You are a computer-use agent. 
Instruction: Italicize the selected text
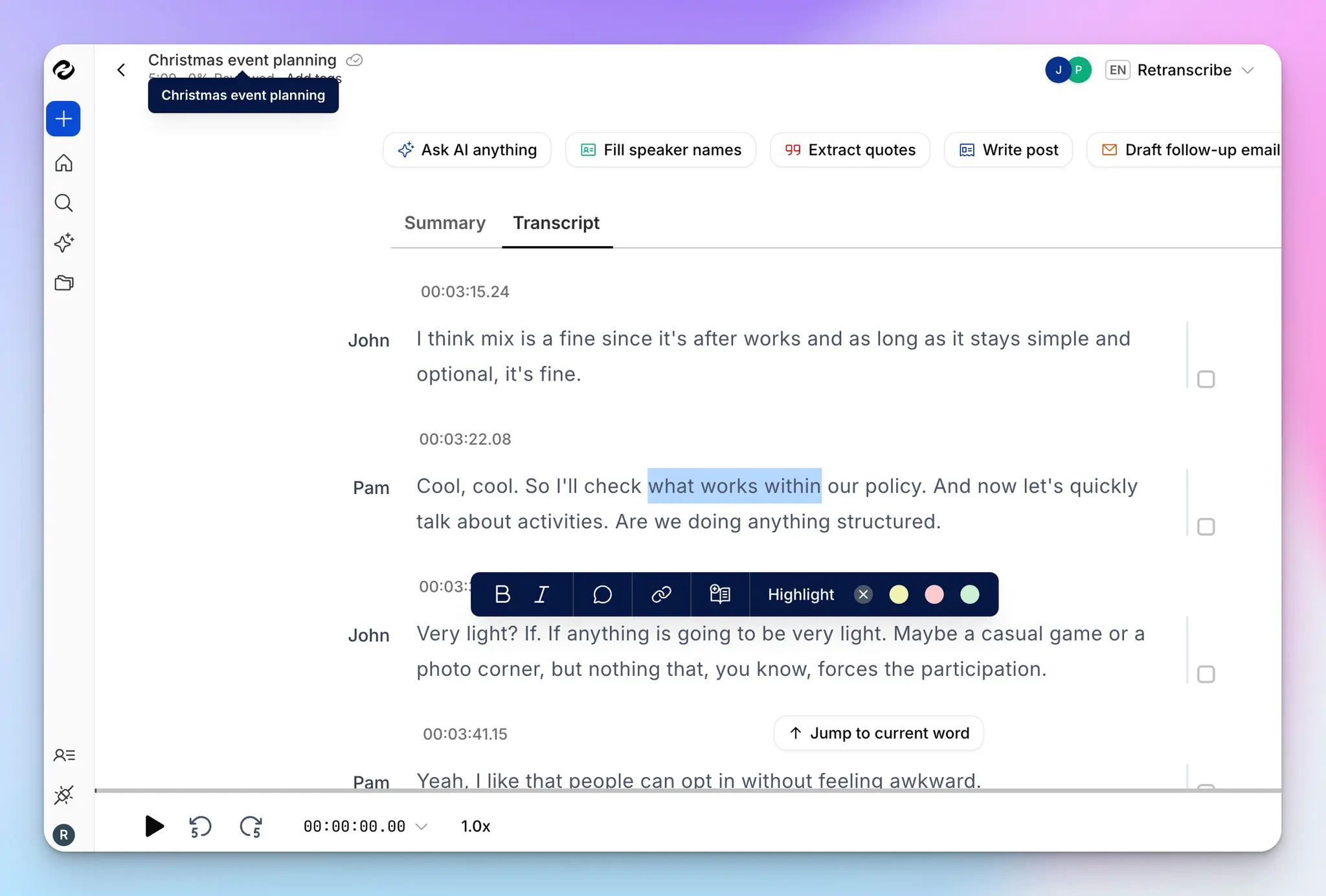coord(541,594)
